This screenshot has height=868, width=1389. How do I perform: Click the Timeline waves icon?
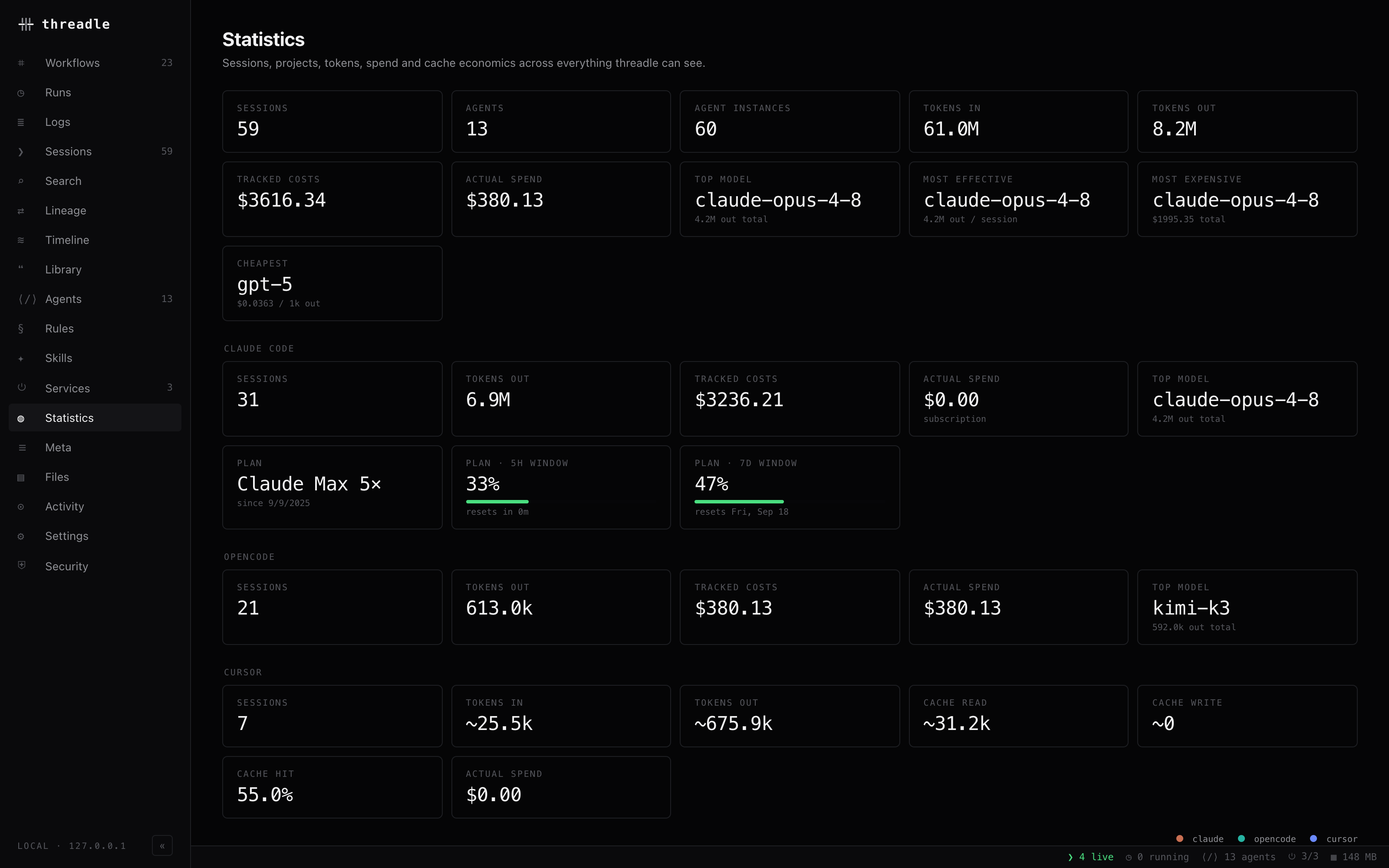coord(21,240)
